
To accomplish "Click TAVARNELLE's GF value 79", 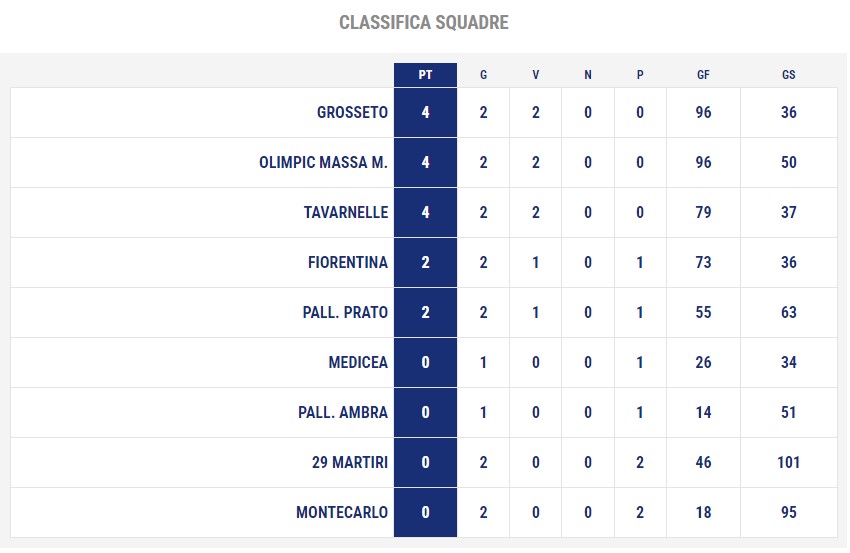I will tap(703, 212).
